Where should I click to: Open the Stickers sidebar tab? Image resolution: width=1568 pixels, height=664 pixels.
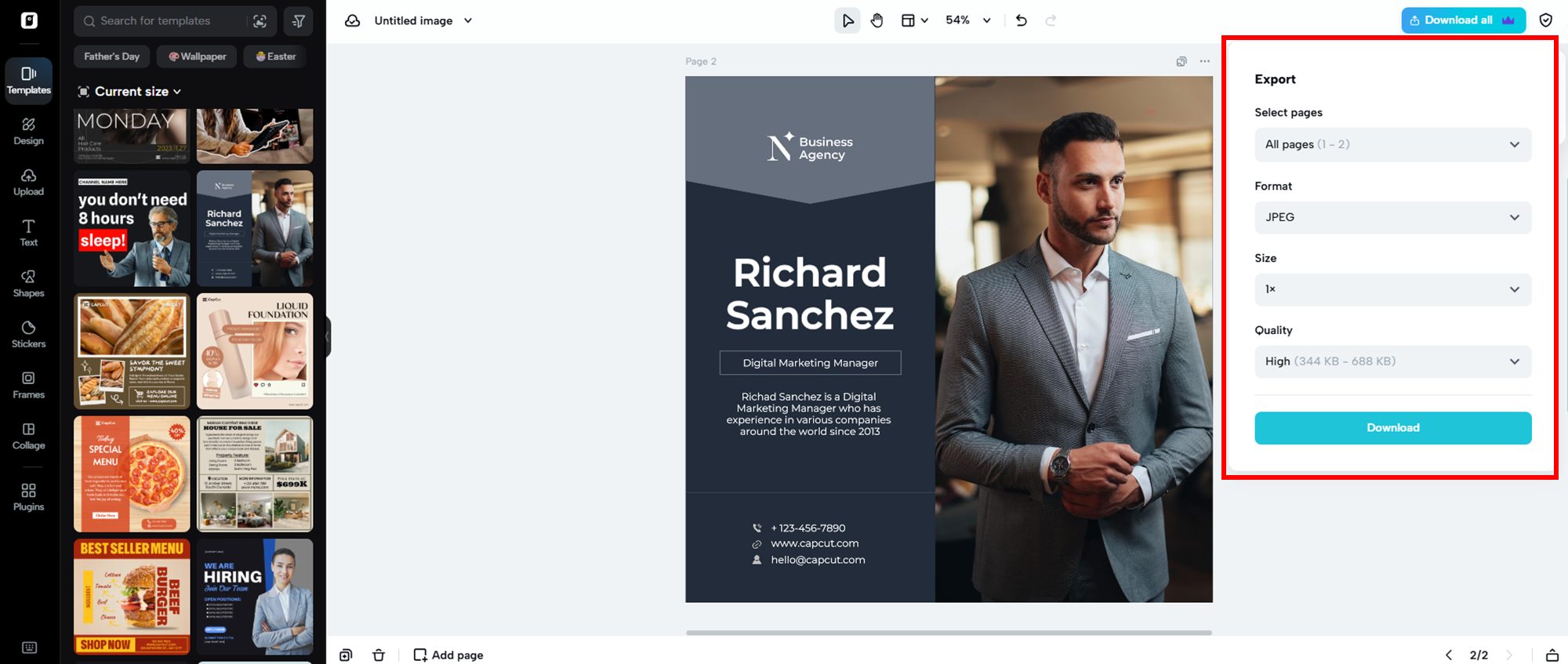point(29,335)
